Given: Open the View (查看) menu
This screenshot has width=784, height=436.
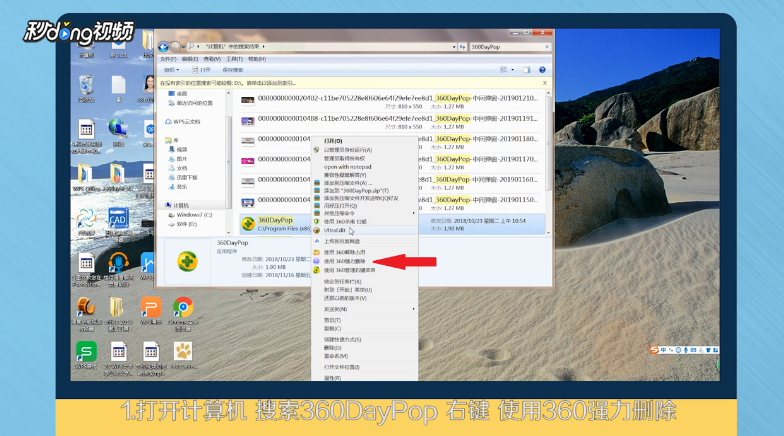Looking at the screenshot, I should 212,59.
